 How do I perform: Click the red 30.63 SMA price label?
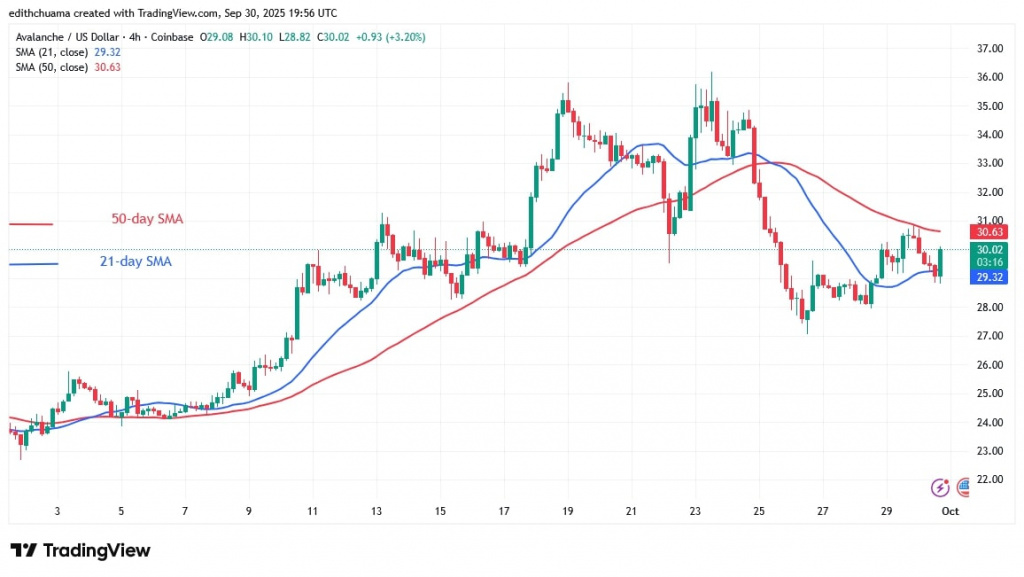(963, 231)
